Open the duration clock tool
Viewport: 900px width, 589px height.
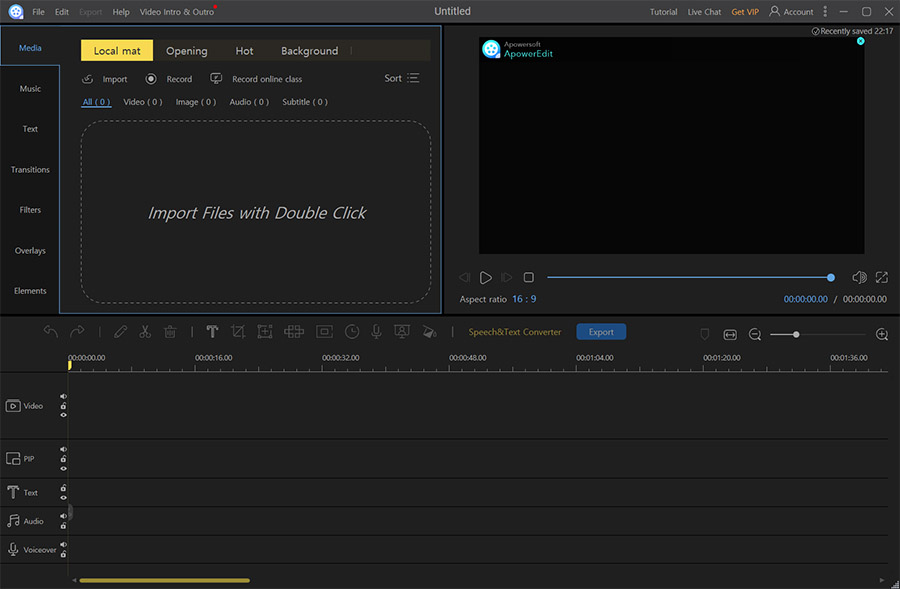point(352,332)
